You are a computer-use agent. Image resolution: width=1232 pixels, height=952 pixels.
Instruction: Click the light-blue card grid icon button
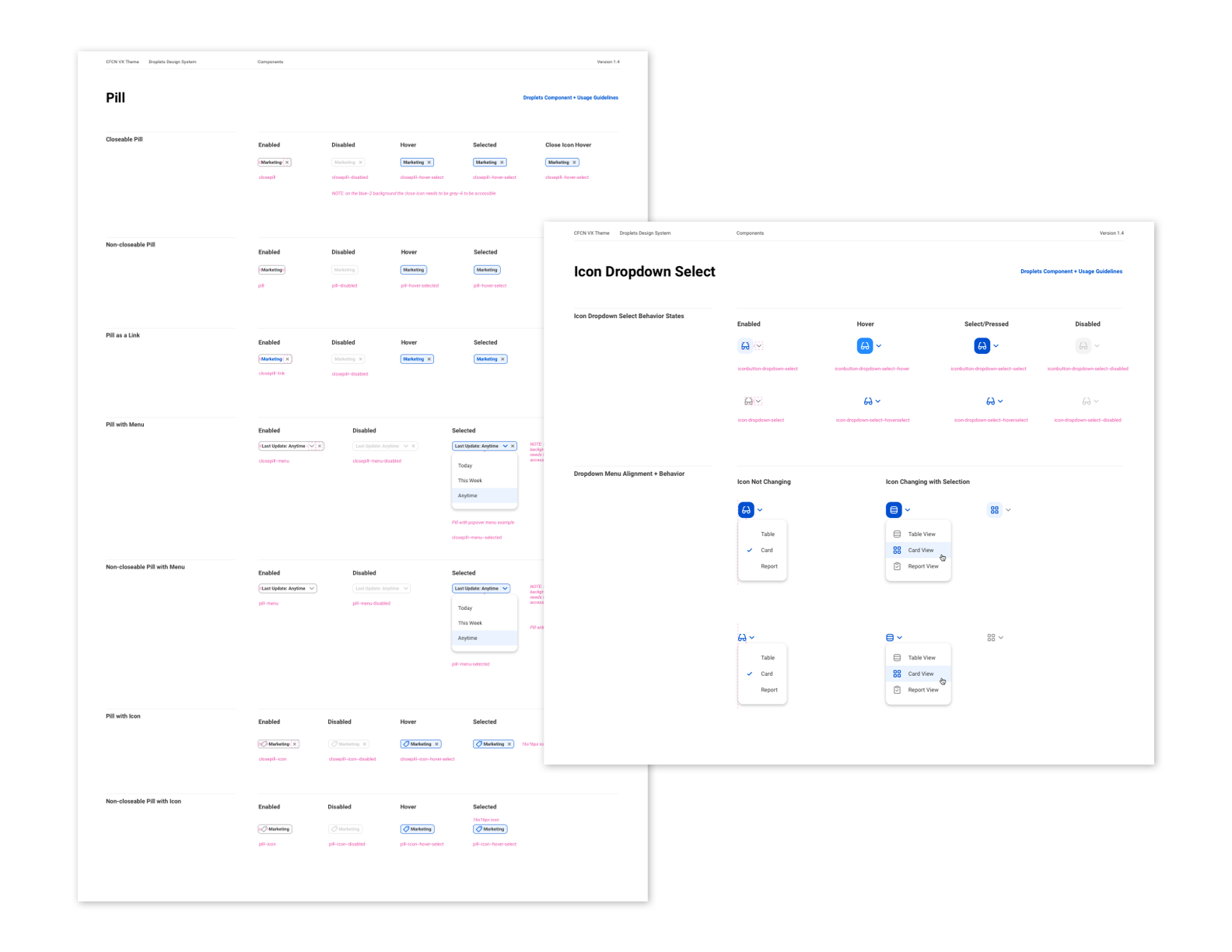pos(995,510)
